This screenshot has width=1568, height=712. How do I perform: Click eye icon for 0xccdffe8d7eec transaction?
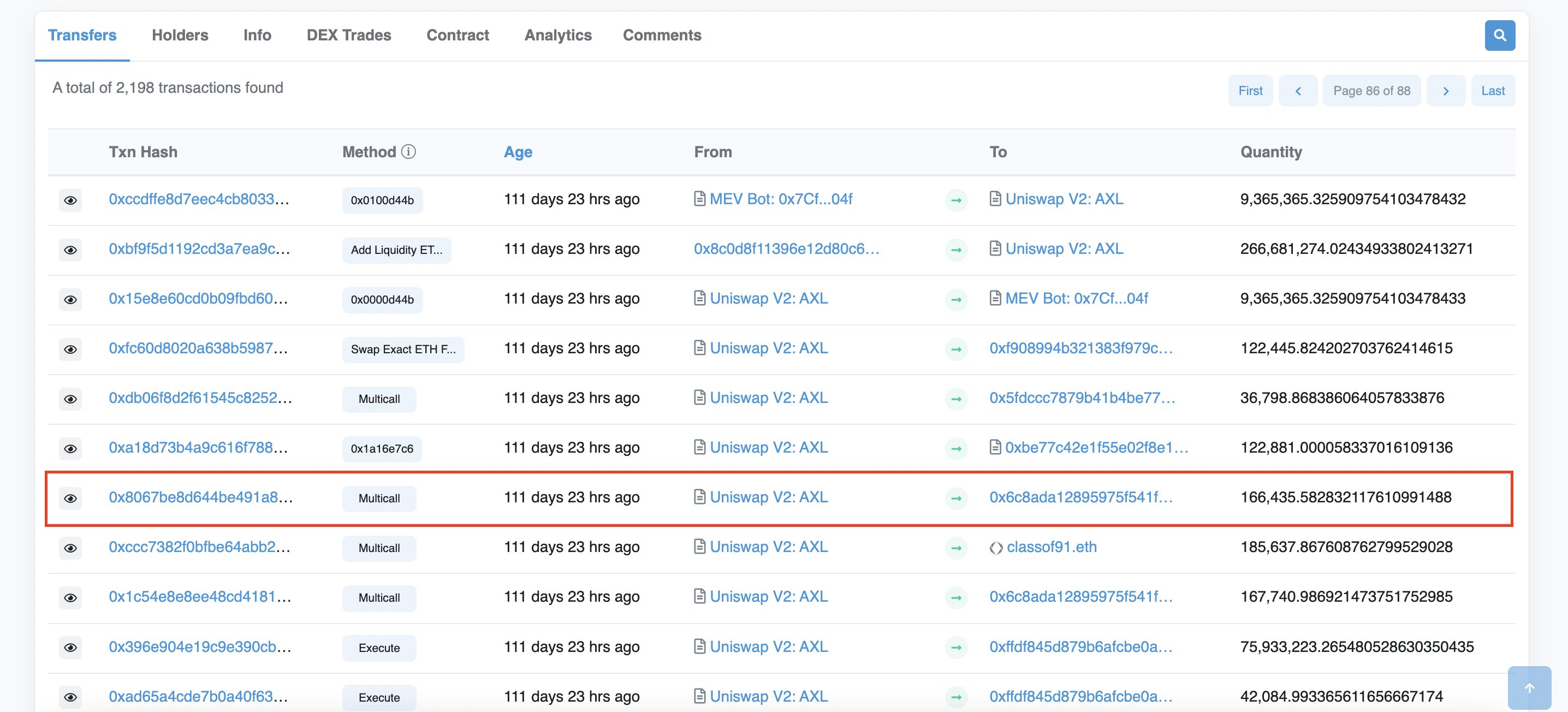click(70, 200)
